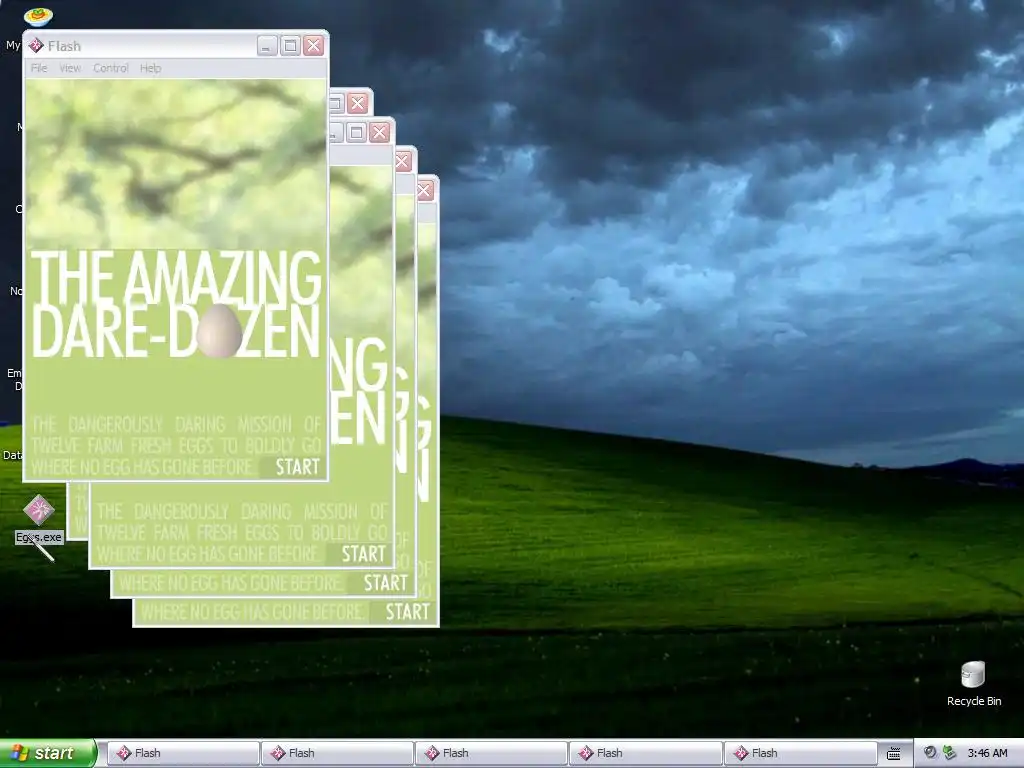
Task: Click the keyboard icon in the taskbar
Action: pyautogui.click(x=893, y=754)
